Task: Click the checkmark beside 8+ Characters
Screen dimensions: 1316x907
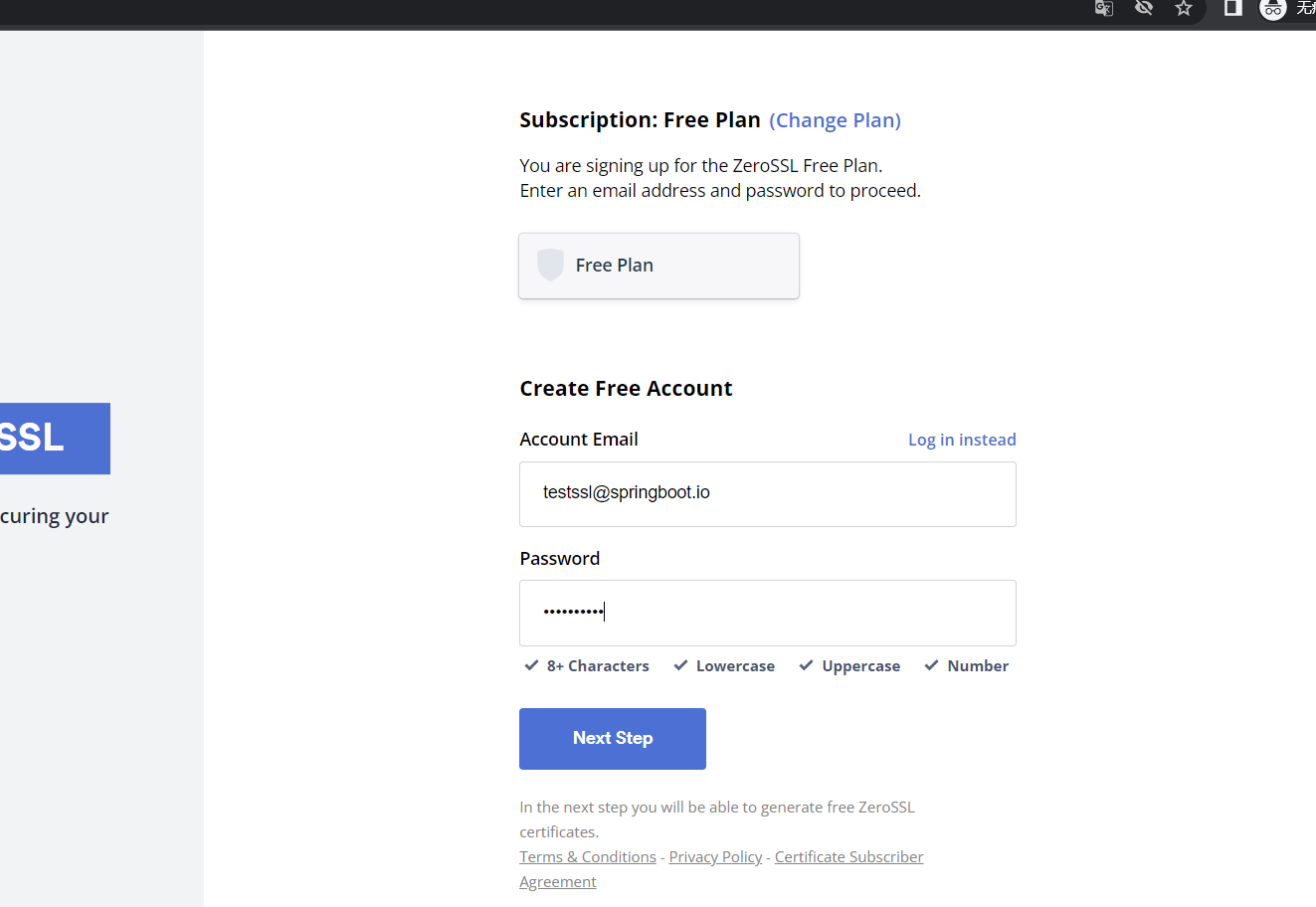Action: click(x=531, y=665)
